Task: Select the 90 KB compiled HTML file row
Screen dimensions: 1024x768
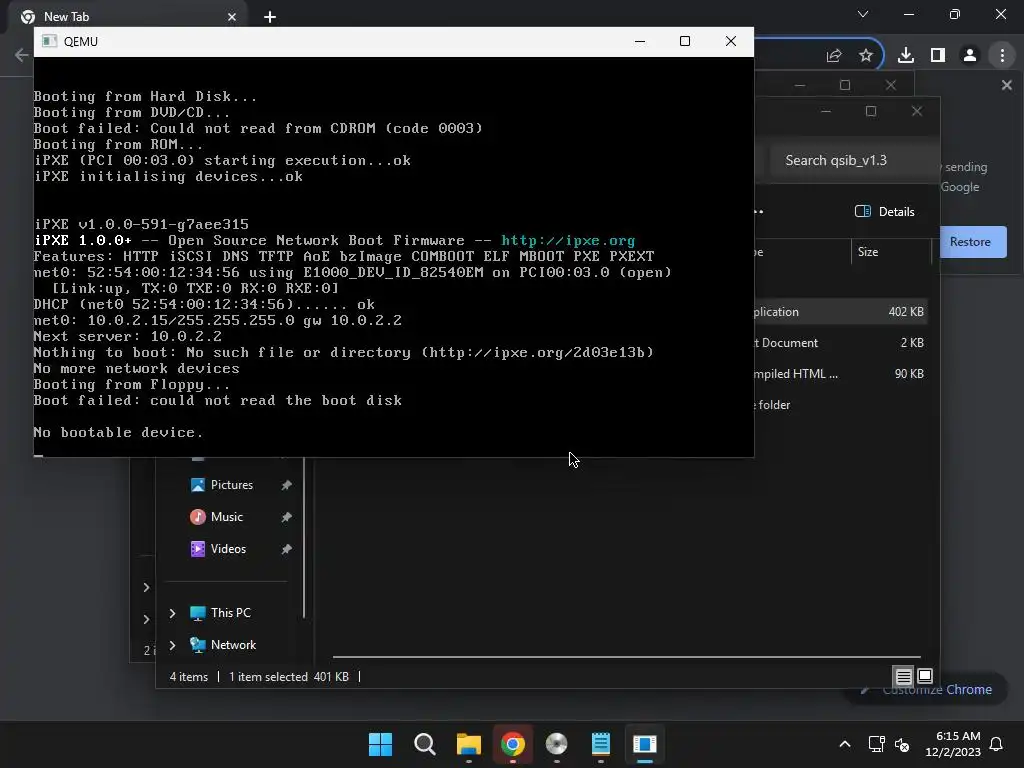Action: click(840, 374)
